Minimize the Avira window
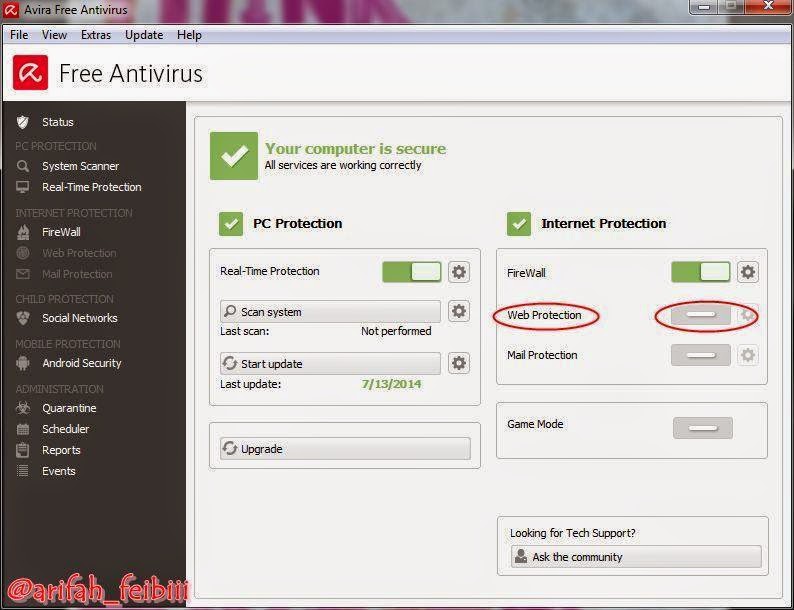Screen dimensions: 794x610 [704, 7]
